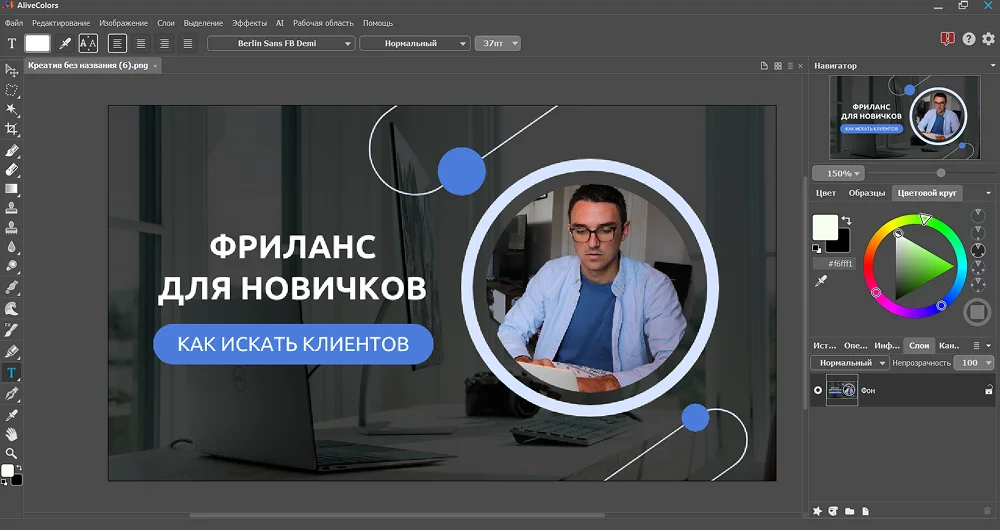Hide the Фон layer visibility
This screenshot has height=530, width=1000.
[818, 390]
